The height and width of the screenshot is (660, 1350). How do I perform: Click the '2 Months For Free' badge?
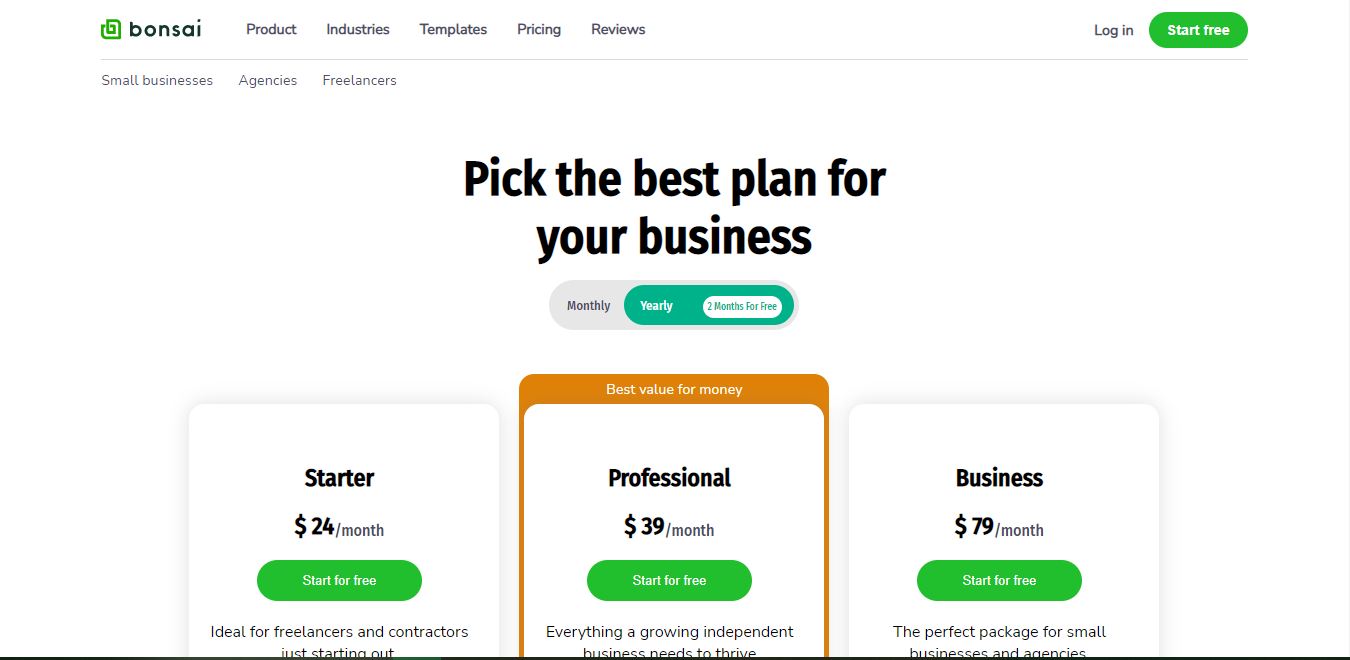[744, 305]
